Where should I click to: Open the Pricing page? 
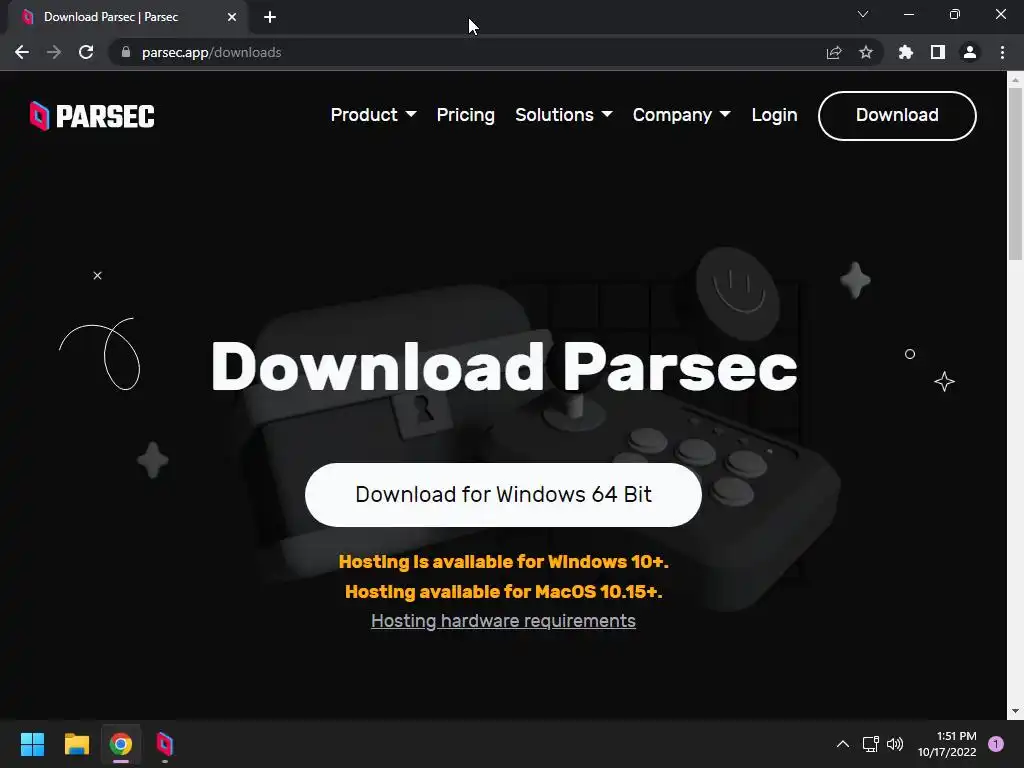point(466,115)
